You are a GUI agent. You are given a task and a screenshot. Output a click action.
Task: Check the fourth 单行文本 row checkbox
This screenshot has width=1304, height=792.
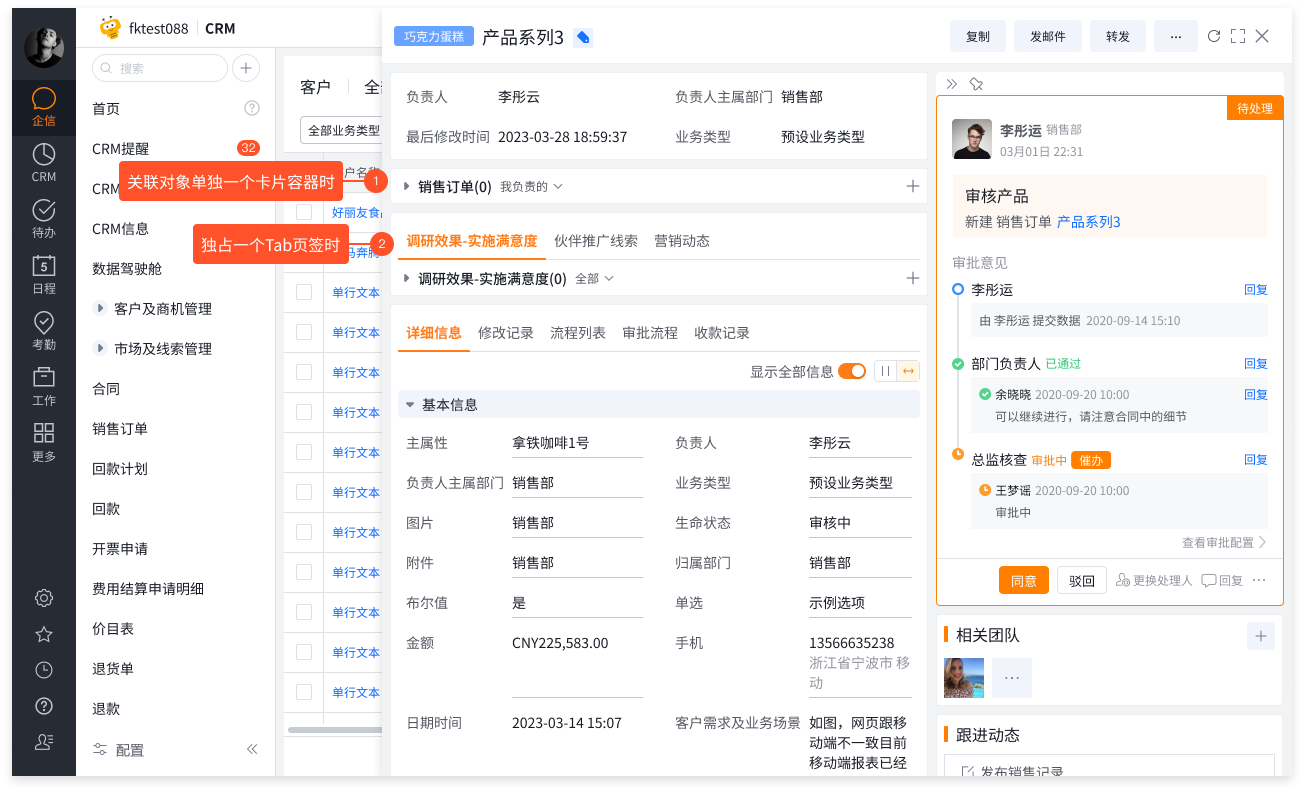[x=304, y=412]
